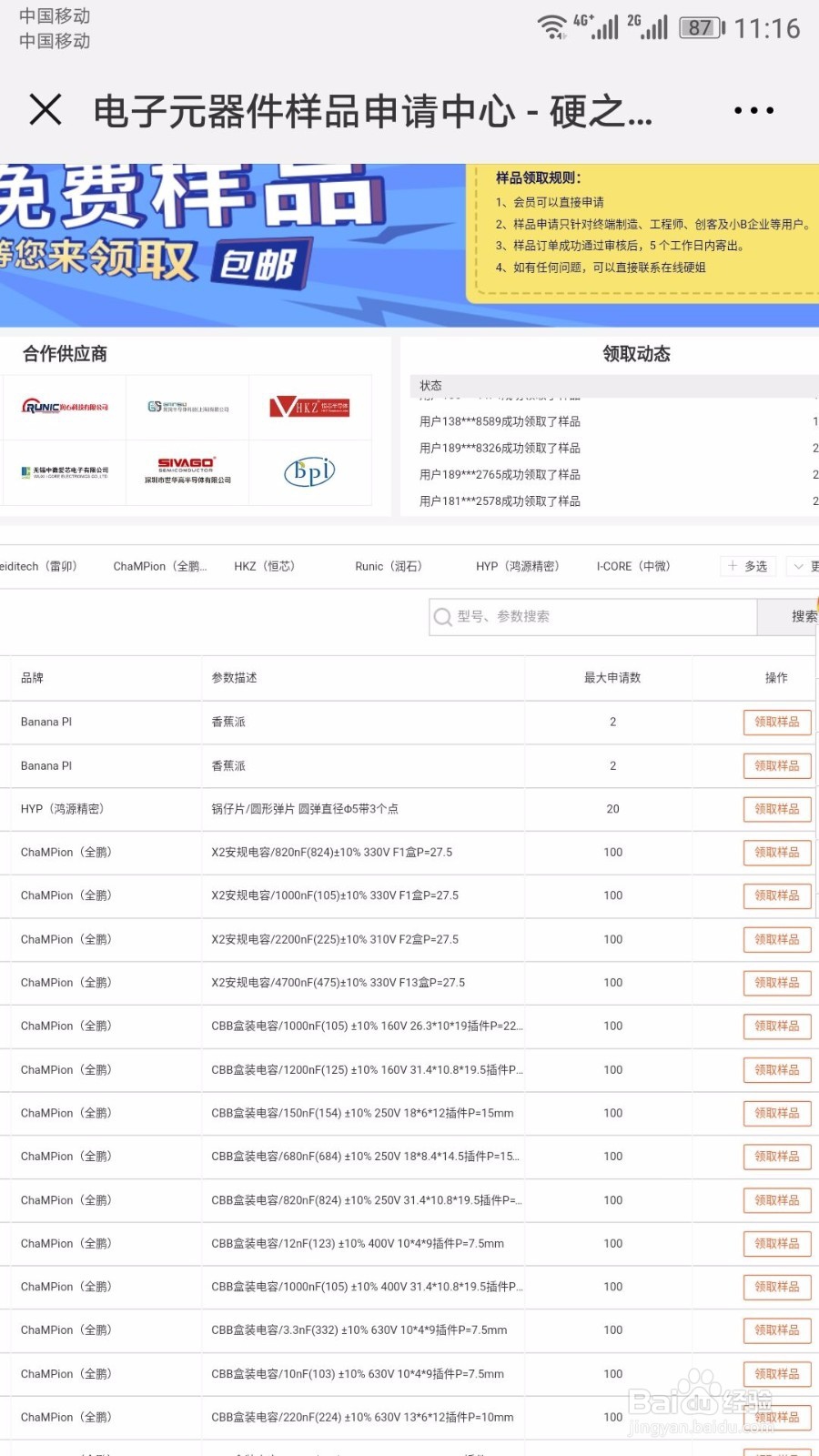This screenshot has width=819, height=1456.
Task: Select the I-CORE (中微) brand filter
Action: tap(633, 566)
